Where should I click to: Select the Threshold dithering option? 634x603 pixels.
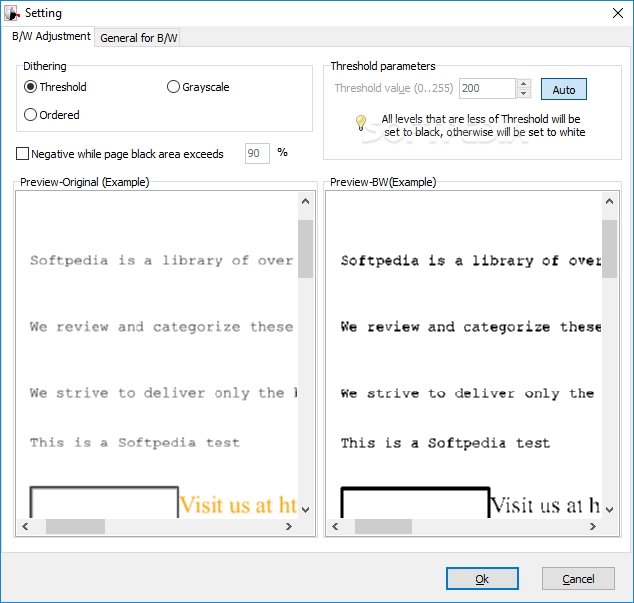(55, 87)
